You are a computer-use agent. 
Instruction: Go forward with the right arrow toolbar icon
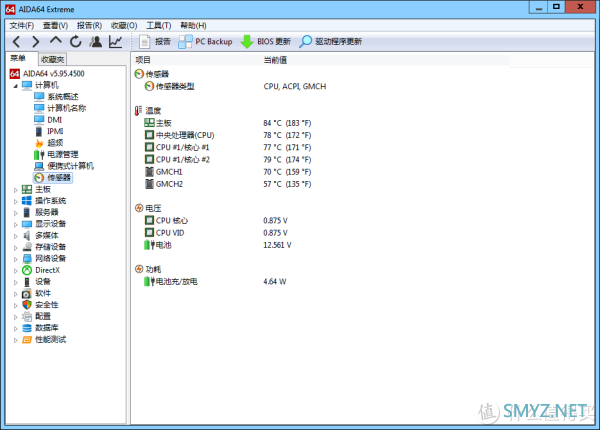click(36, 41)
